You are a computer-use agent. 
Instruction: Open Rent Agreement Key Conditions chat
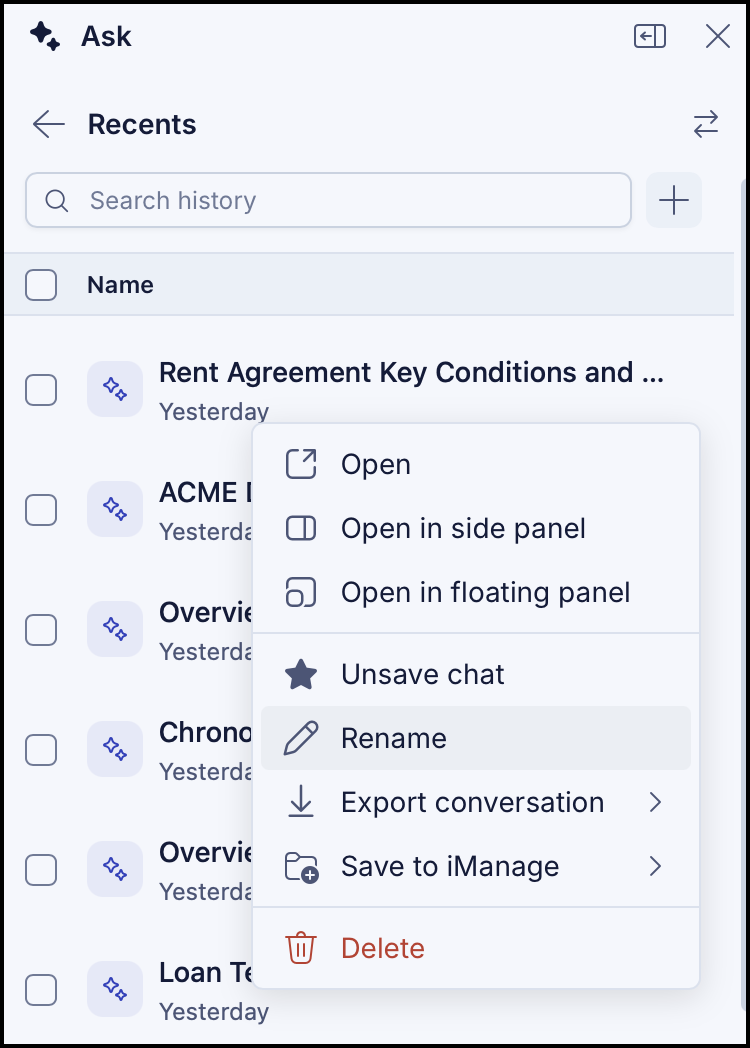click(411, 372)
